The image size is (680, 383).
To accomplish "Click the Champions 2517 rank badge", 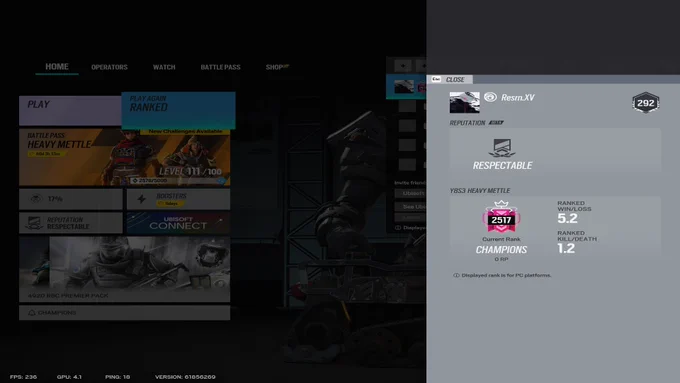I will (501, 216).
